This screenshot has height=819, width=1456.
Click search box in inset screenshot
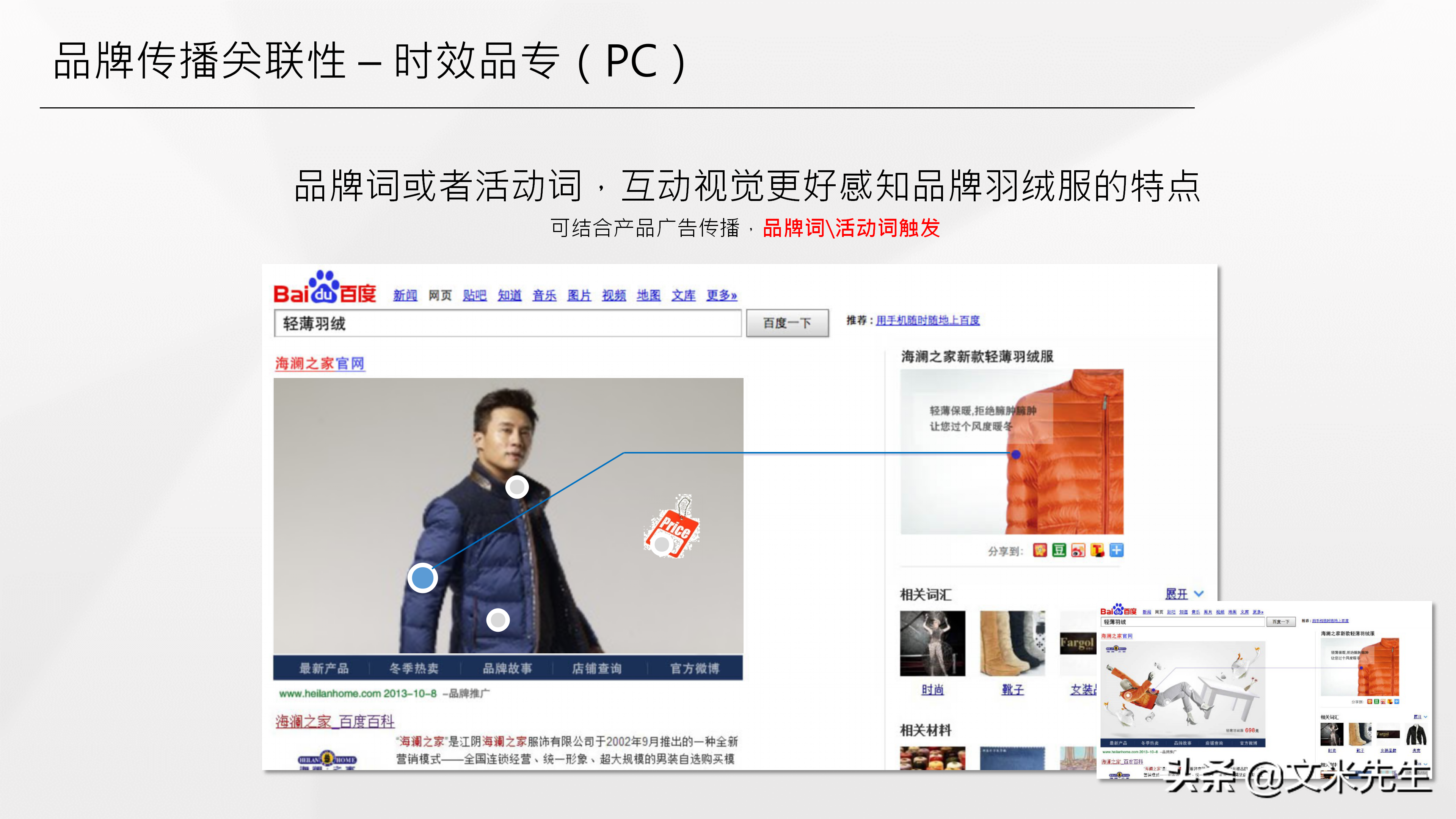[1183, 622]
